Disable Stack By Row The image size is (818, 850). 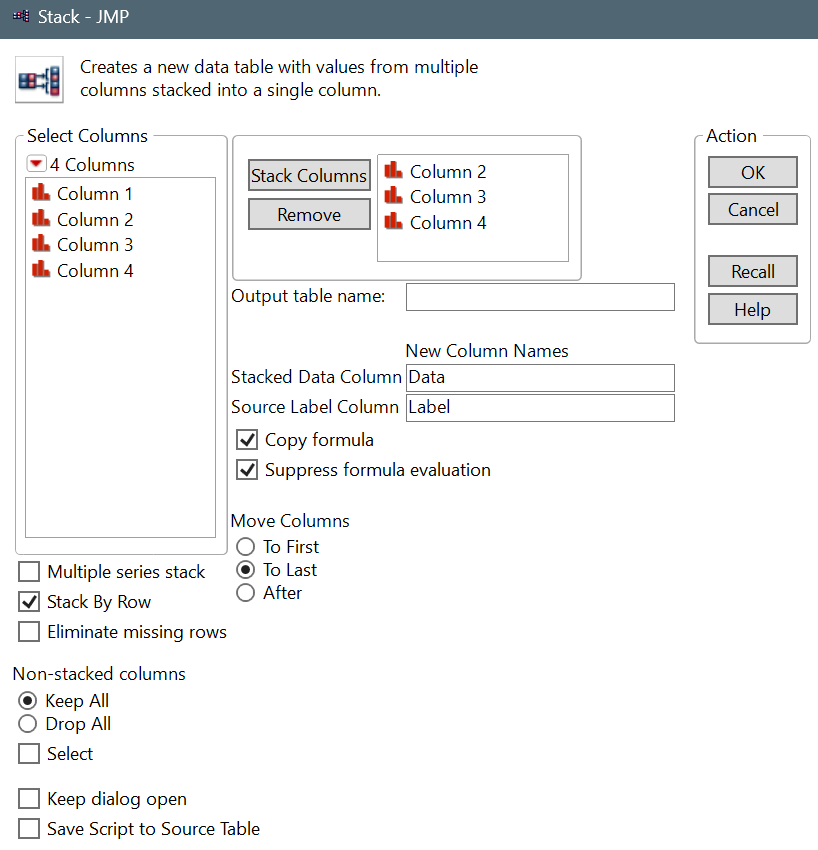click(x=28, y=601)
